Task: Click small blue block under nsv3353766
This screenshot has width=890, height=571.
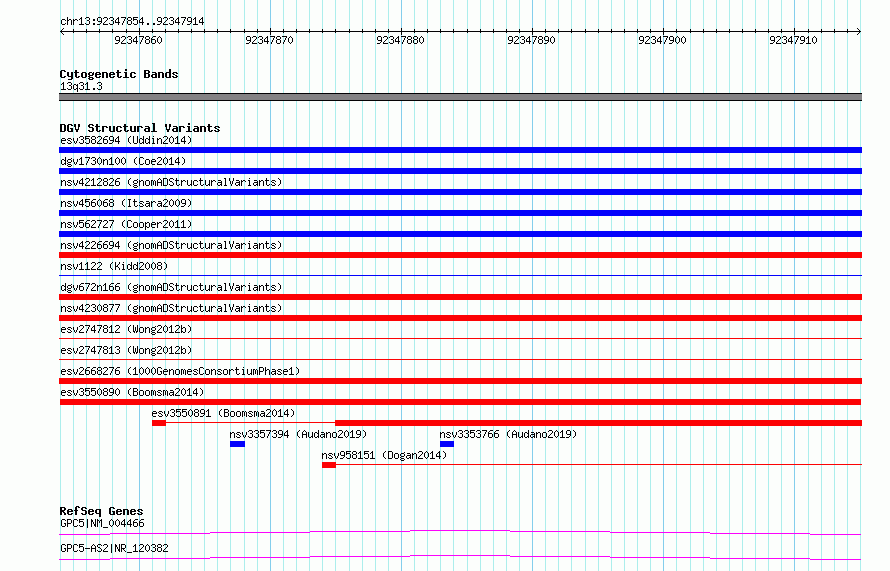Action: tap(447, 444)
